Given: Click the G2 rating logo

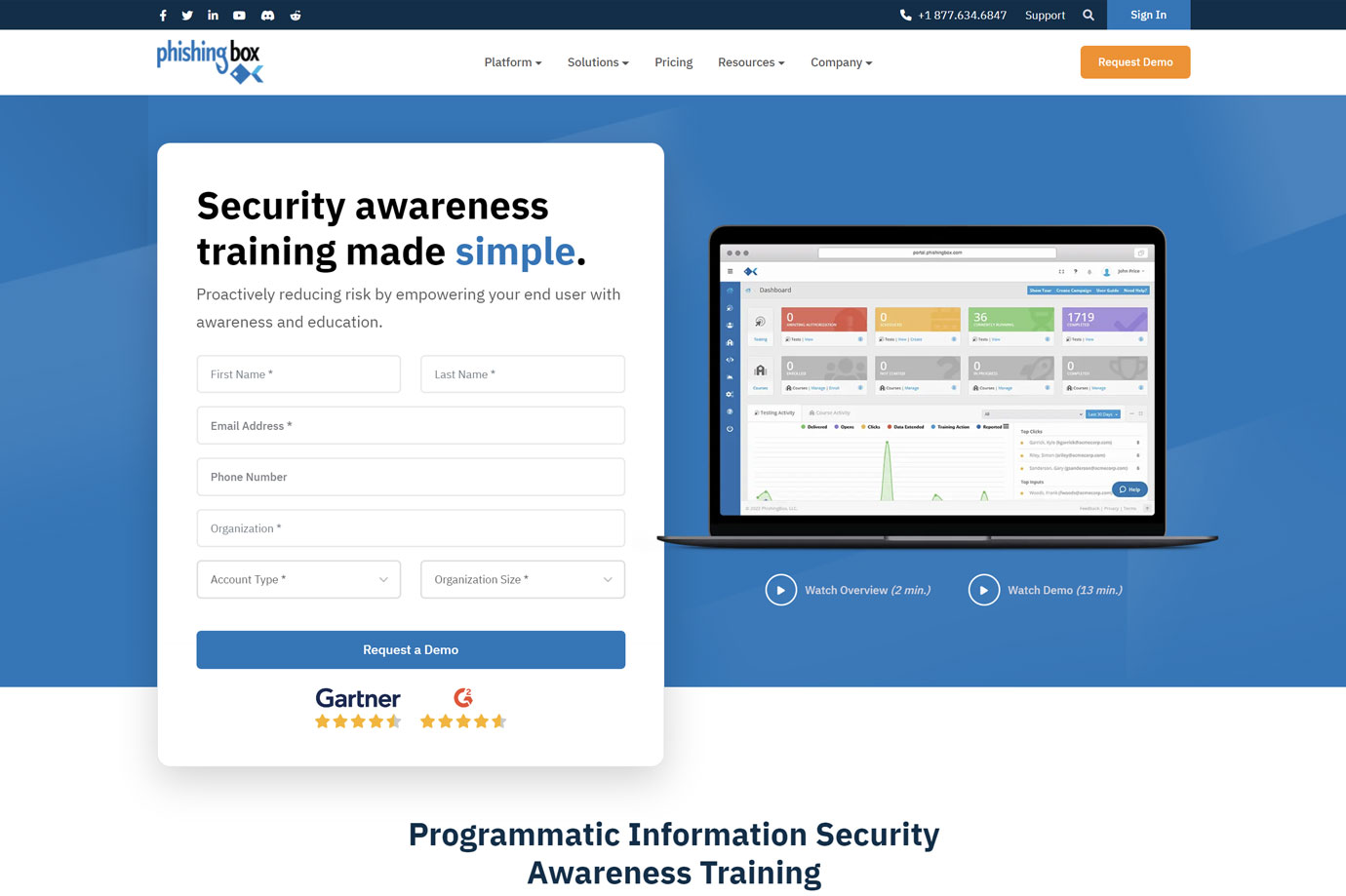Looking at the screenshot, I should (463, 697).
